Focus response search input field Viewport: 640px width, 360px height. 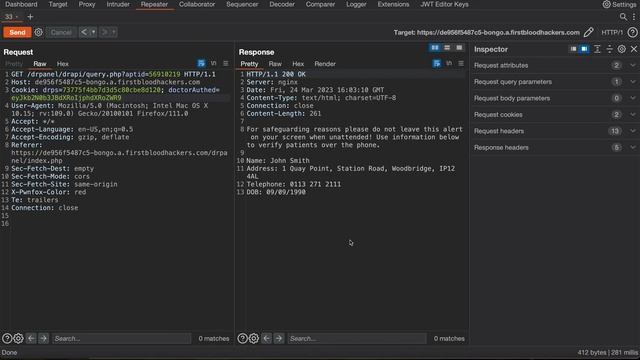[x=357, y=338]
